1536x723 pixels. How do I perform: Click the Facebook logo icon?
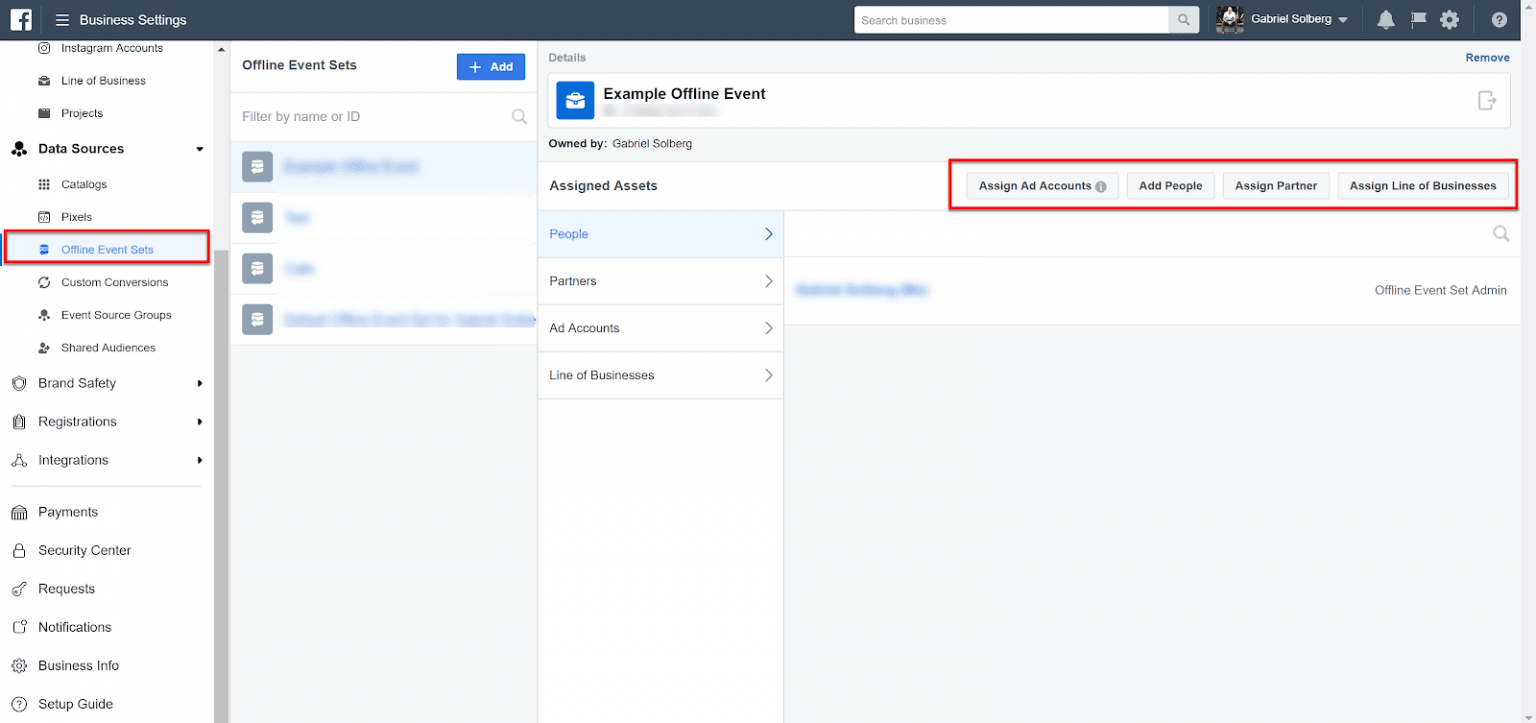click(x=21, y=19)
